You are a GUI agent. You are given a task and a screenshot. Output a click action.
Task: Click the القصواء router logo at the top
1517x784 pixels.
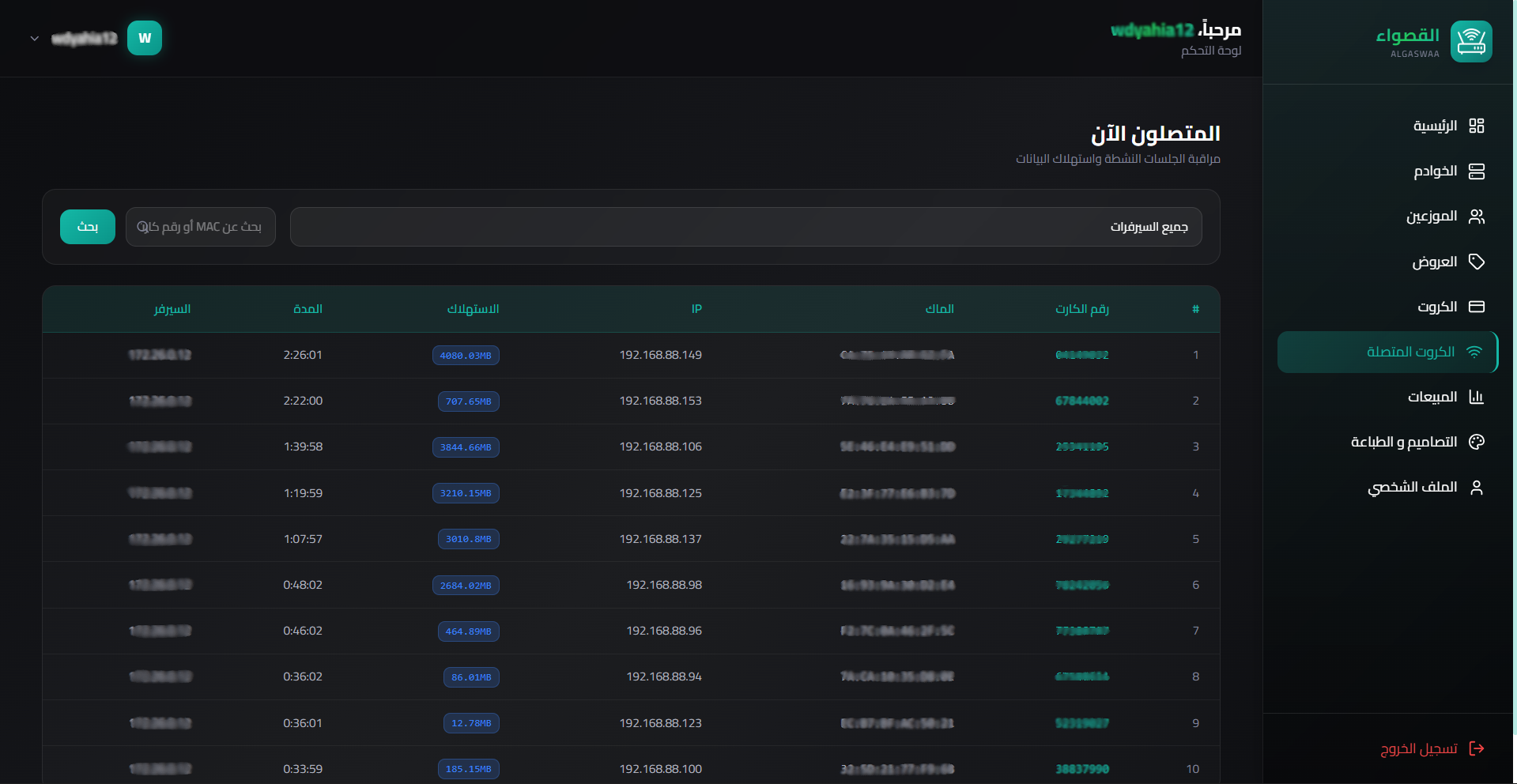tap(1471, 41)
